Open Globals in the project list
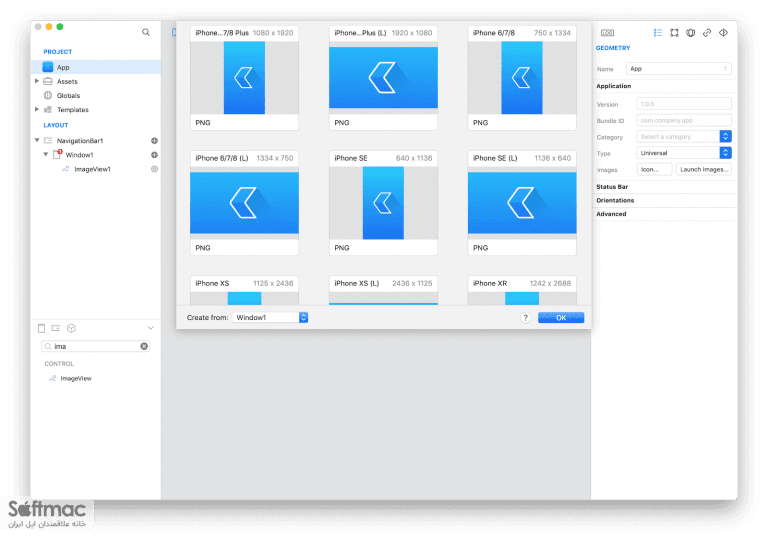Image resolution: width=768 pixels, height=540 pixels. coord(68,96)
